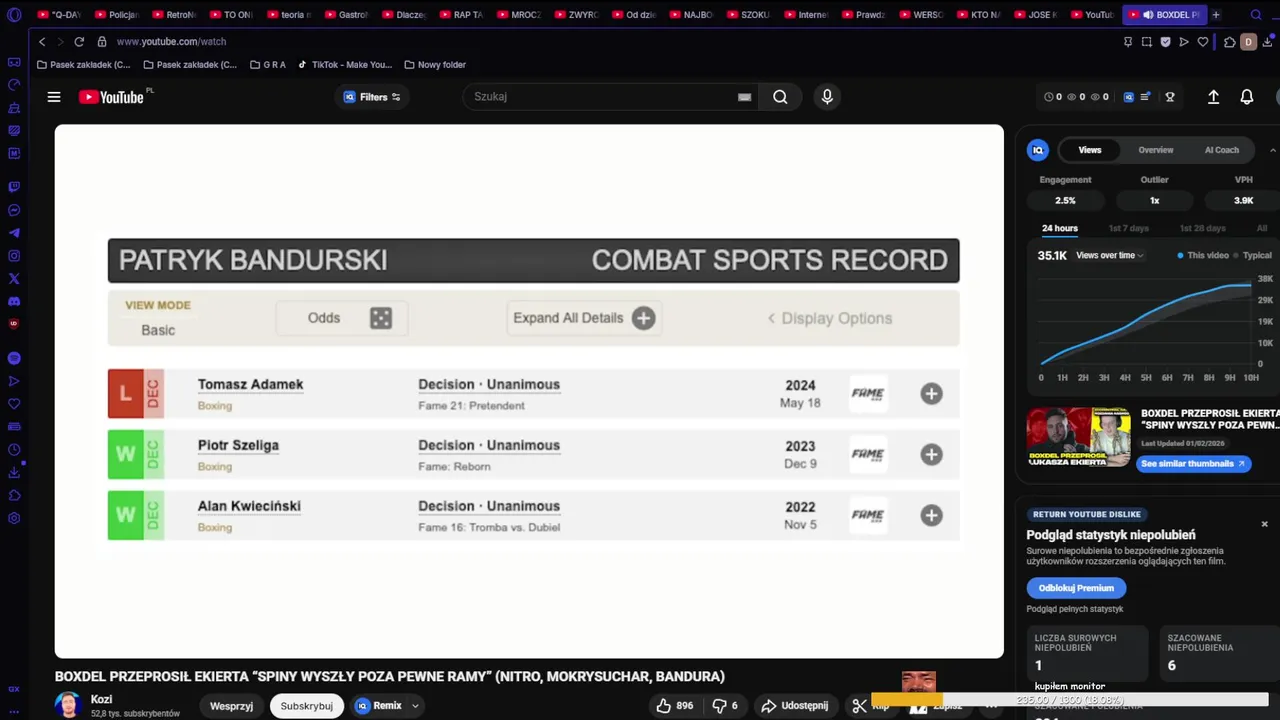Click the pin icon in address bar
The image size is (1280, 720).
pos(1128,42)
